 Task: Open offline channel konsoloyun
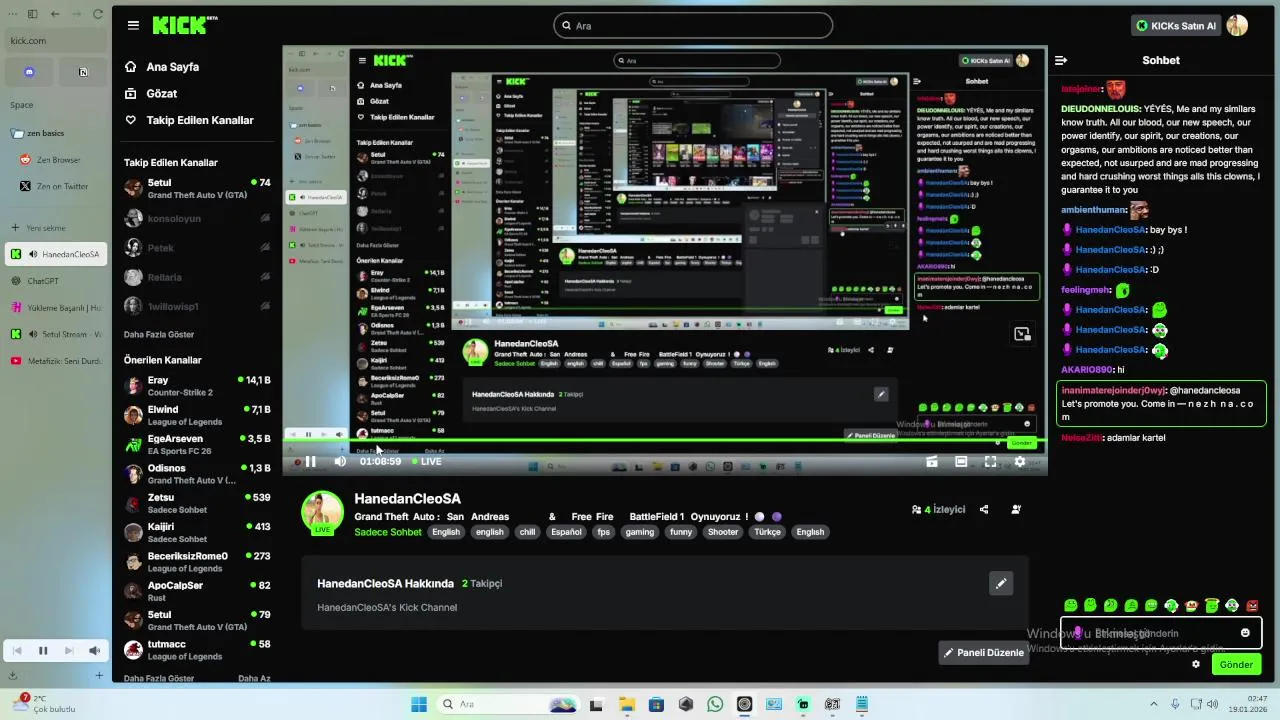pos(197,218)
